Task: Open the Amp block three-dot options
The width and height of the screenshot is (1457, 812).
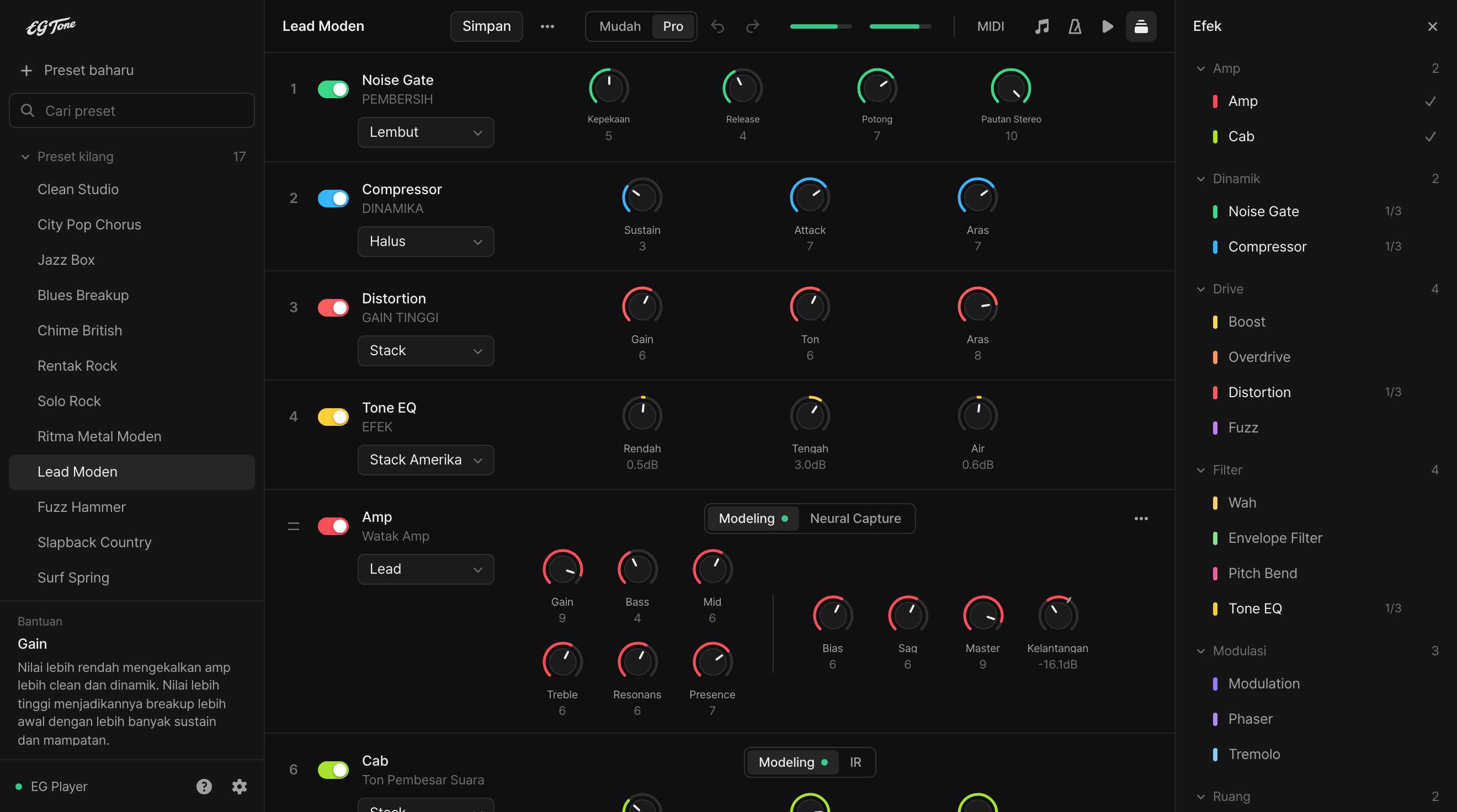Action: (x=1141, y=519)
